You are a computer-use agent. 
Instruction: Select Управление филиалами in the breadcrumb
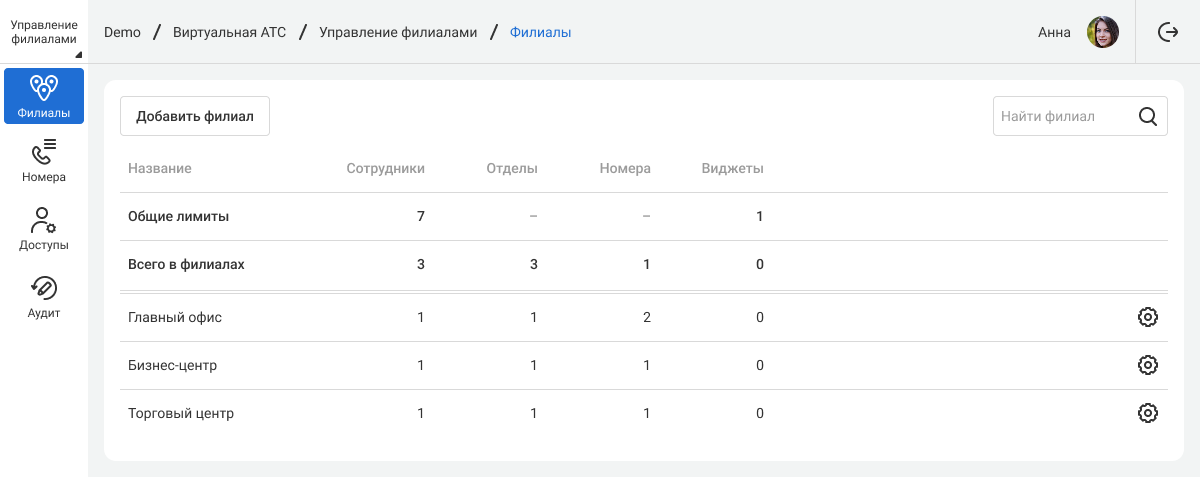click(x=398, y=32)
